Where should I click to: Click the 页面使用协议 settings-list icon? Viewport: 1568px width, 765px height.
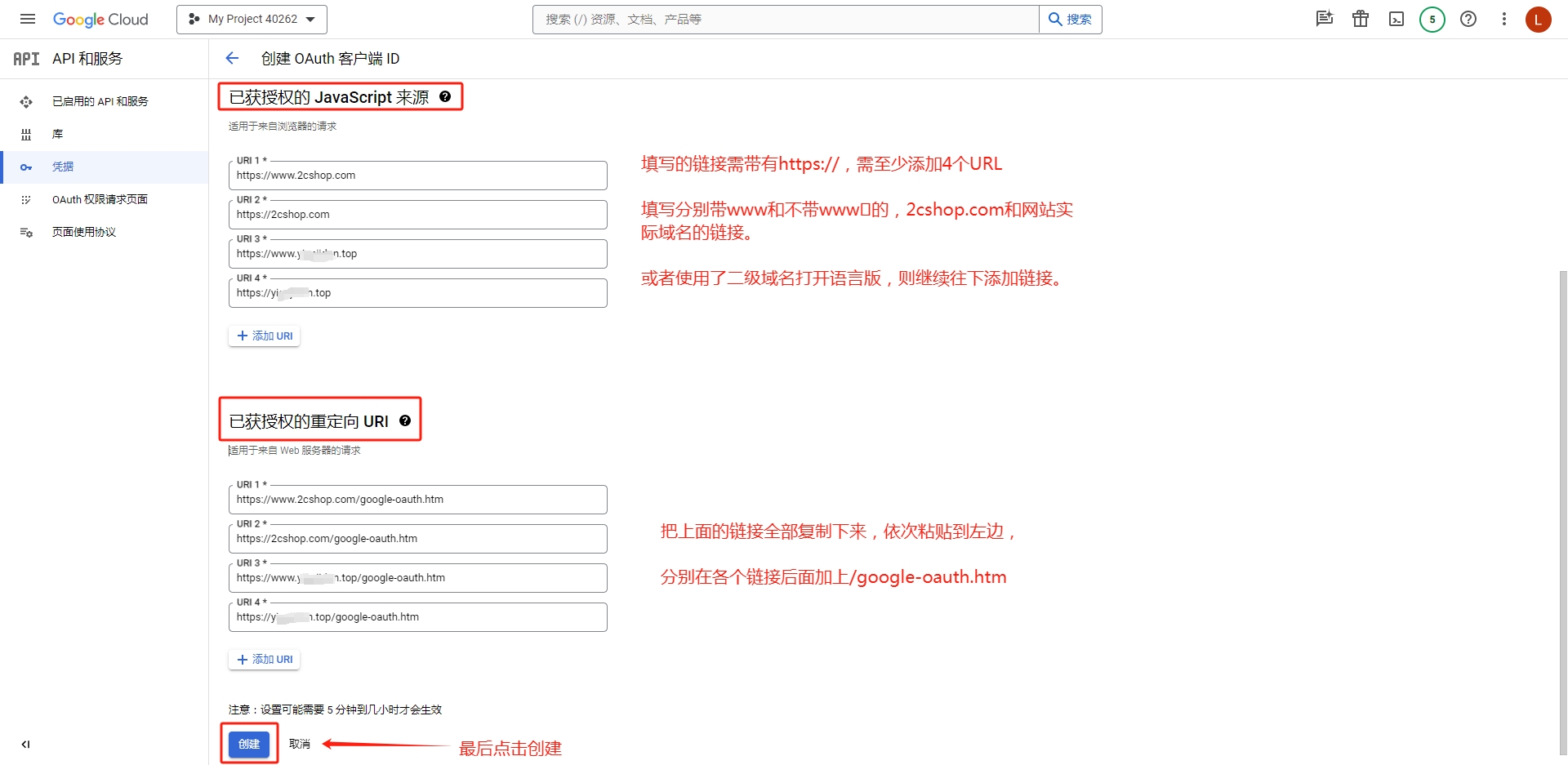tap(26, 232)
